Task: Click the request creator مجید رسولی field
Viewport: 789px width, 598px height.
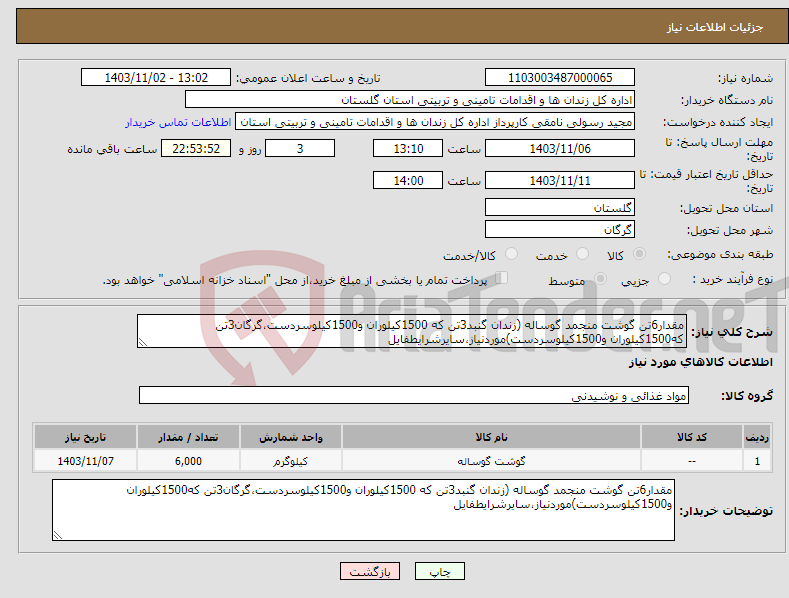Action: click(x=435, y=122)
